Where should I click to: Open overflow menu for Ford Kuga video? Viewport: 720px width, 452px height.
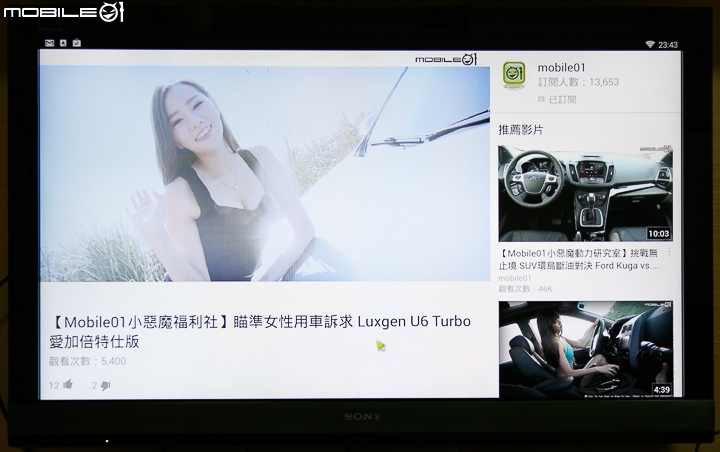(669, 252)
